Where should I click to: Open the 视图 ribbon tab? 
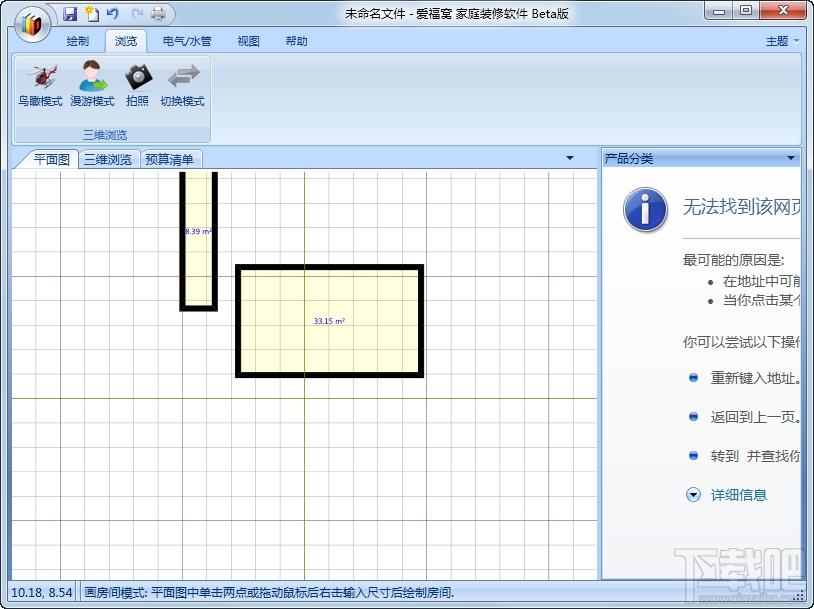[x=248, y=41]
